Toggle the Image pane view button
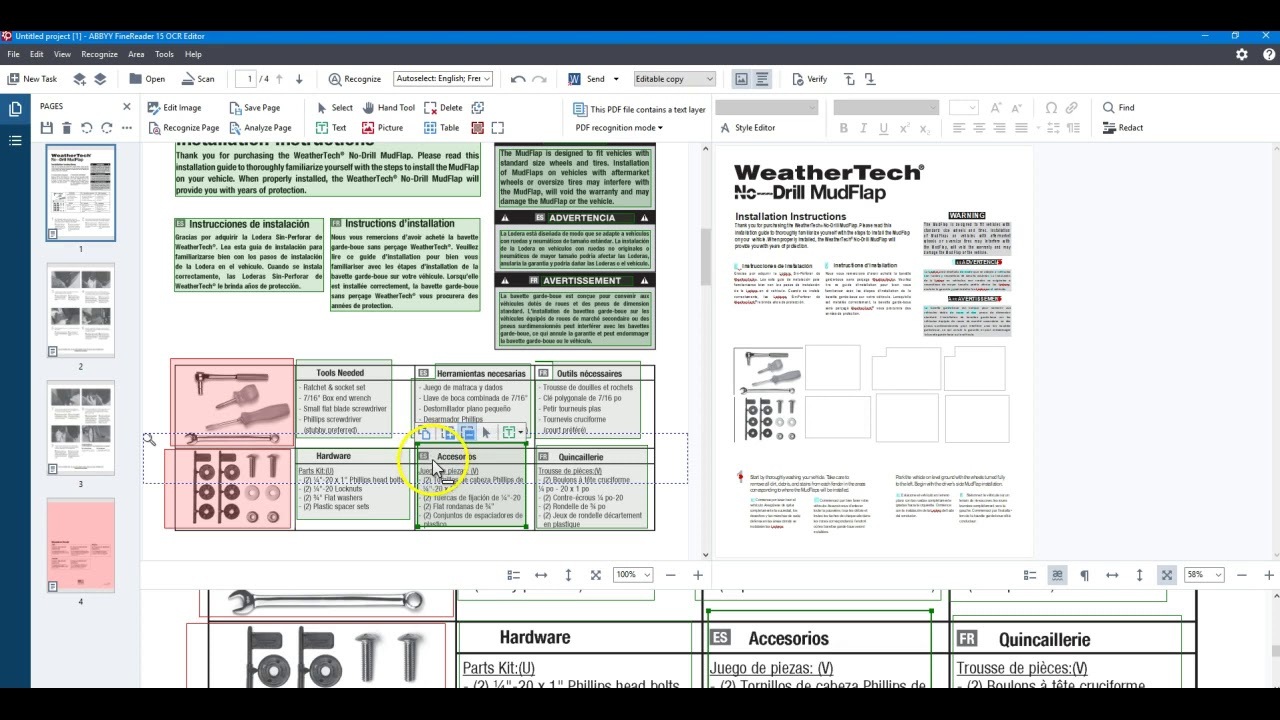The width and height of the screenshot is (1280, 720). [x=741, y=79]
